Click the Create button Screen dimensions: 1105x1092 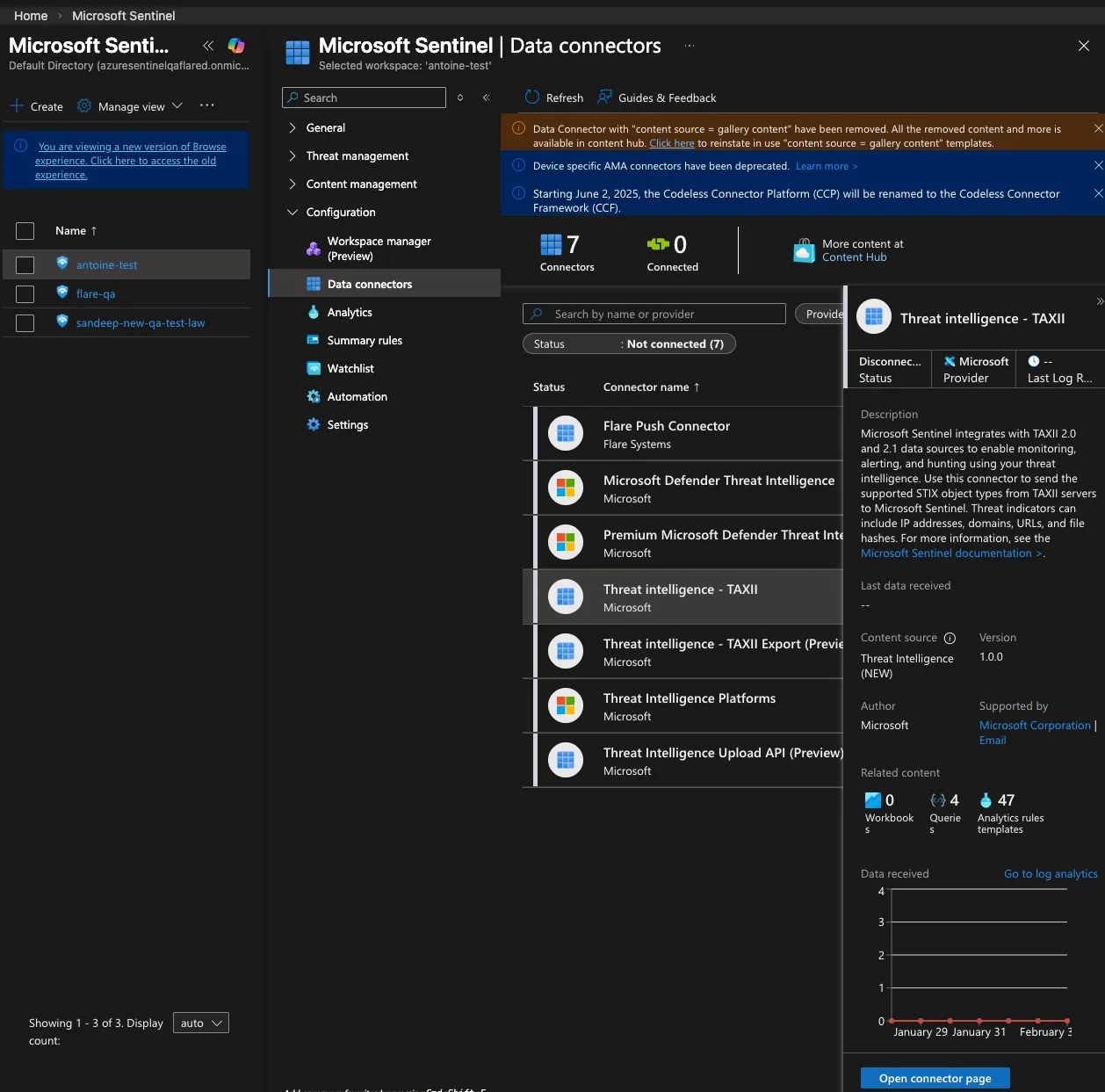coord(37,106)
